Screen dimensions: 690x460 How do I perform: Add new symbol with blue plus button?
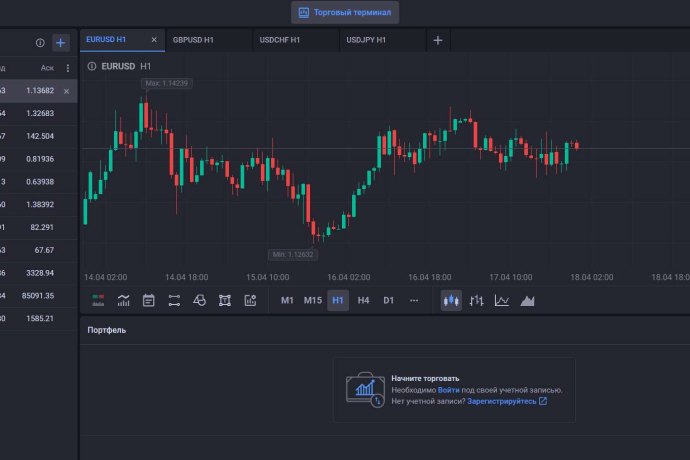point(61,43)
